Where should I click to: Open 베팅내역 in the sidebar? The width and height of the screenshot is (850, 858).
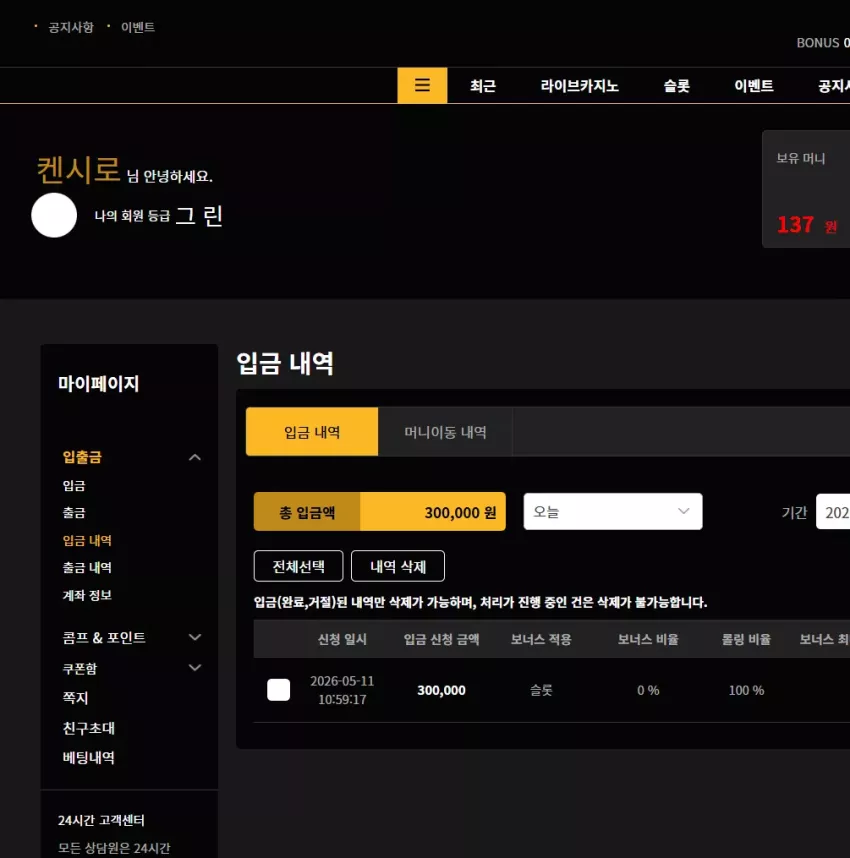[89, 757]
